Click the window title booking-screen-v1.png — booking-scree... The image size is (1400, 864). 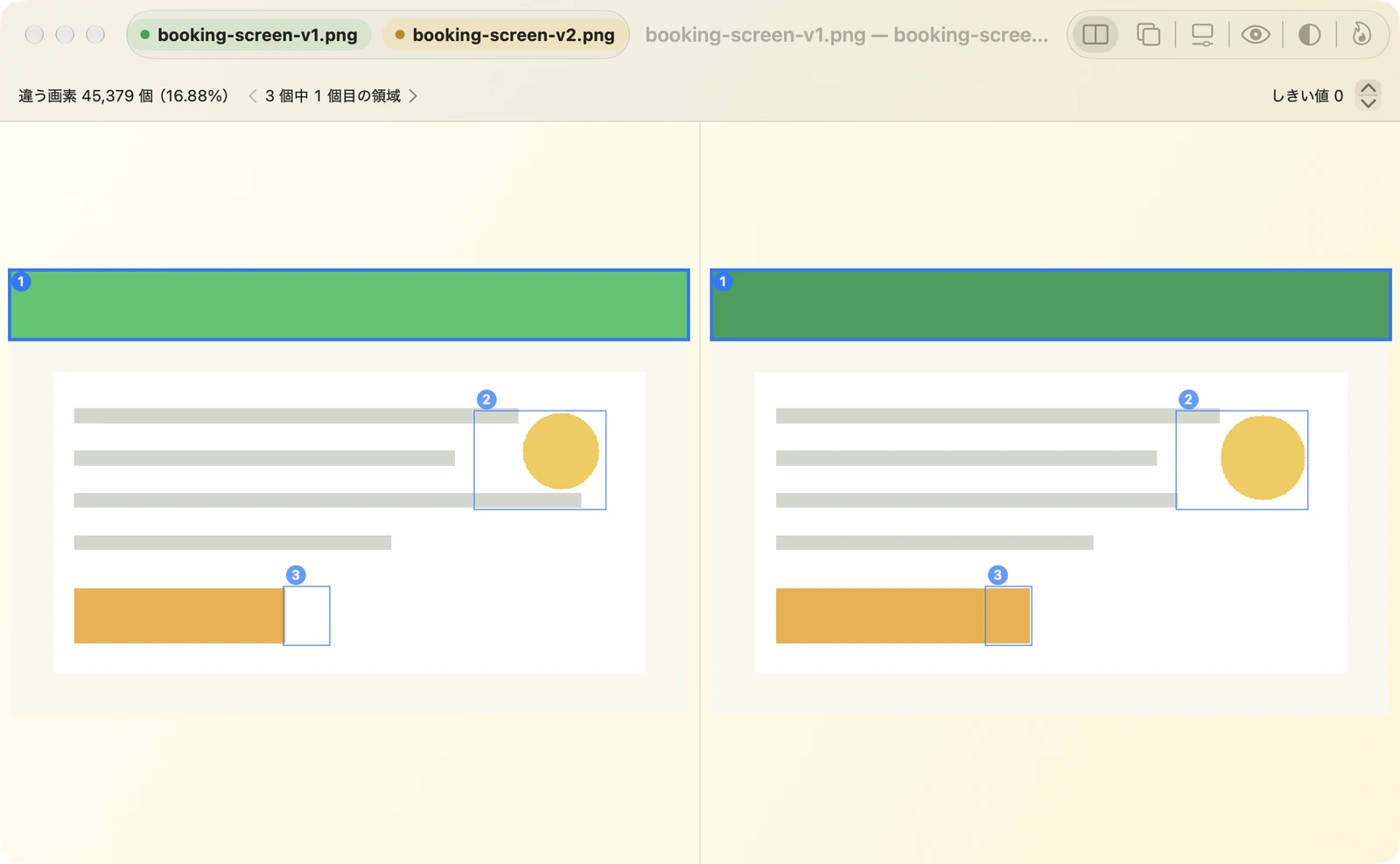point(846,35)
